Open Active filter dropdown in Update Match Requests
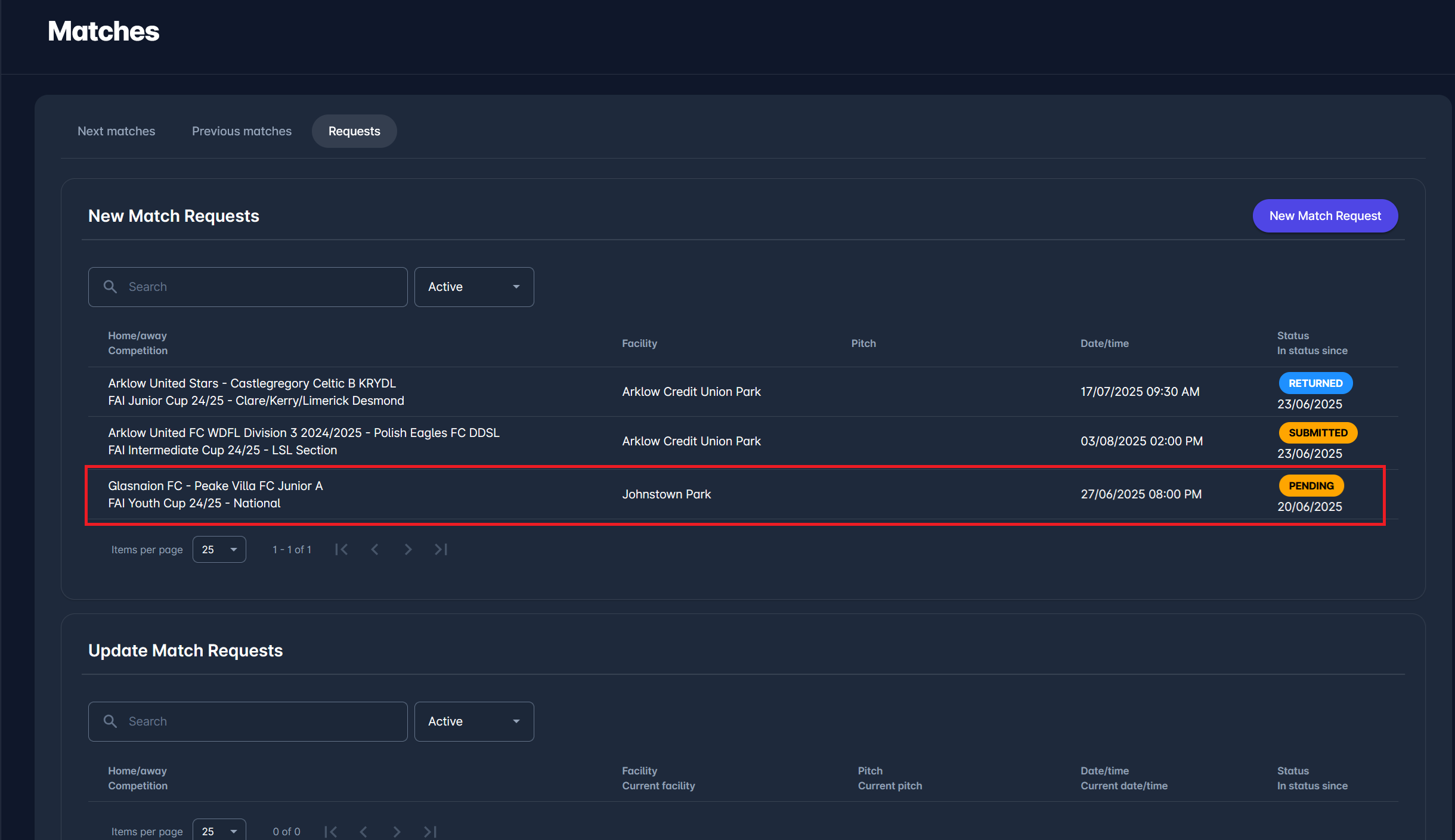The image size is (1455, 840). 473,721
